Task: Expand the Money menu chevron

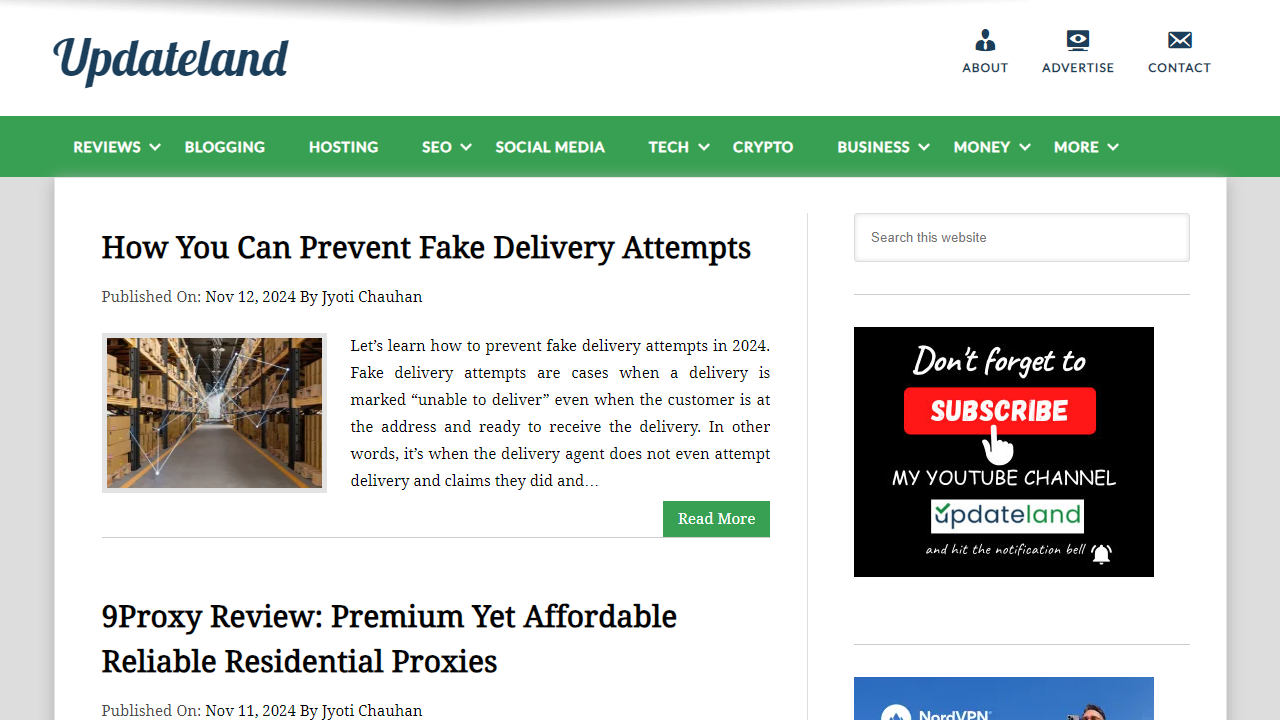Action: [1025, 147]
